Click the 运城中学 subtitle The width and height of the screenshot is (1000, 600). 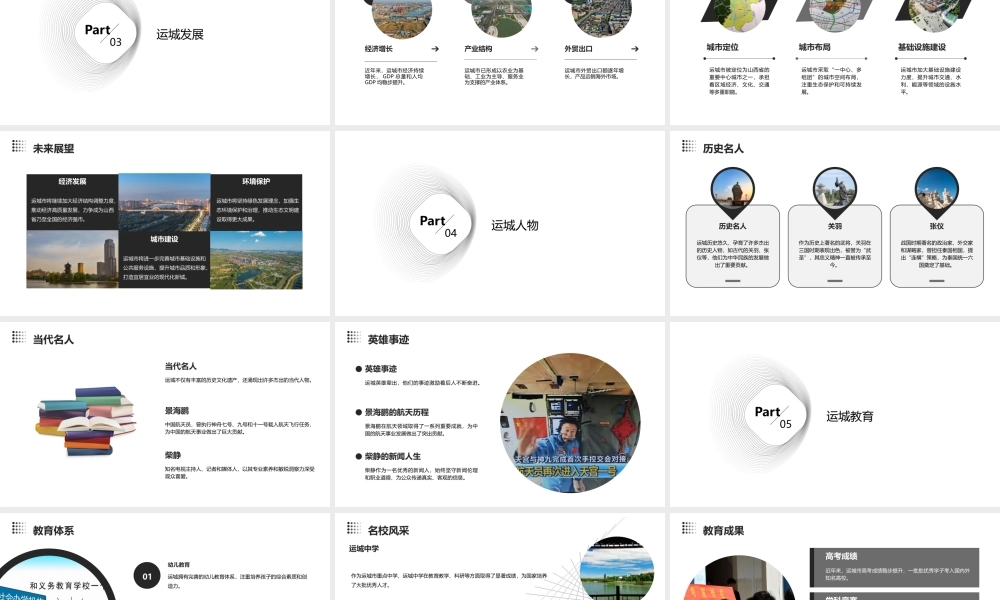coord(364,548)
